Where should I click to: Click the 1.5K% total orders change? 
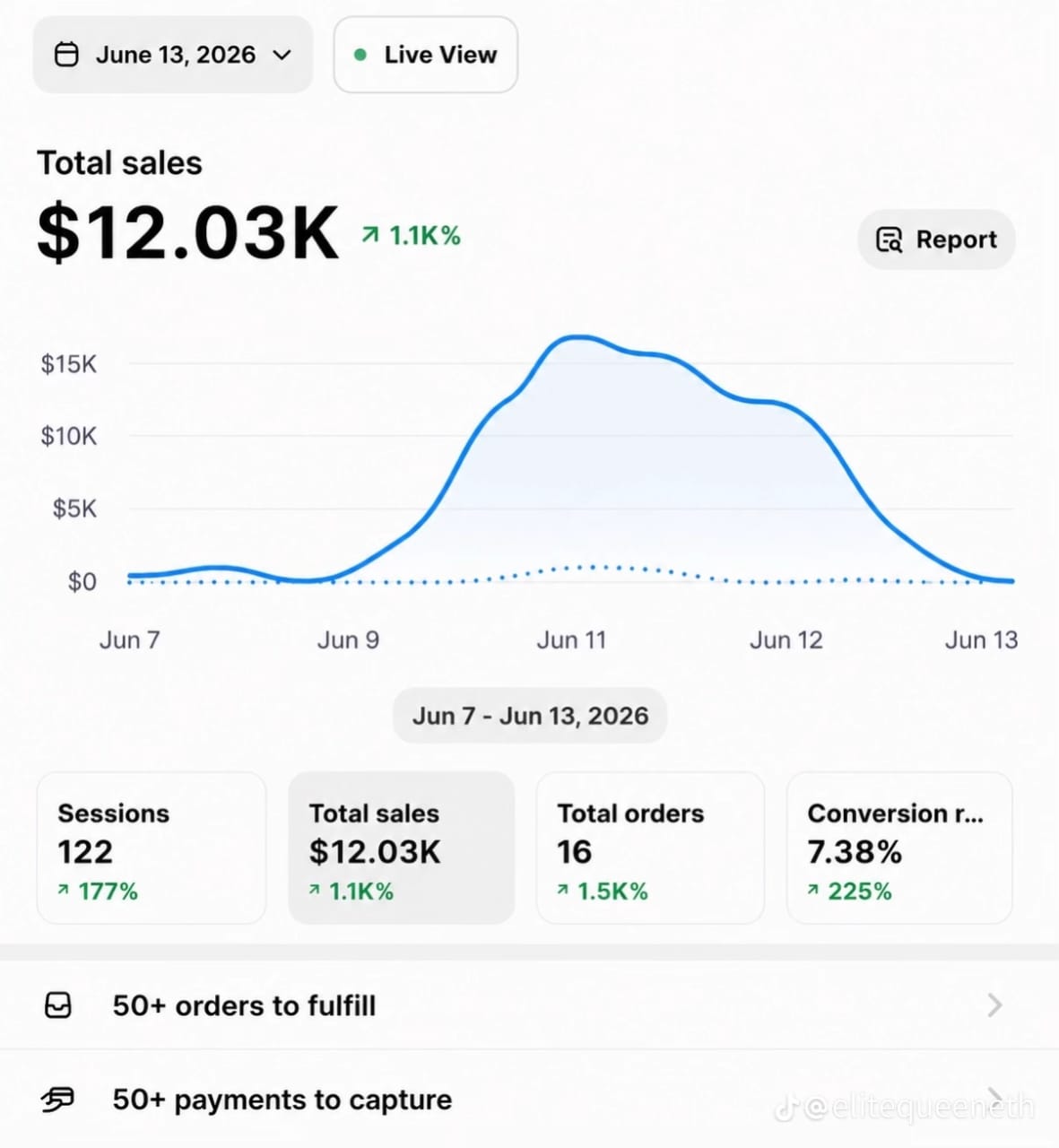[612, 891]
